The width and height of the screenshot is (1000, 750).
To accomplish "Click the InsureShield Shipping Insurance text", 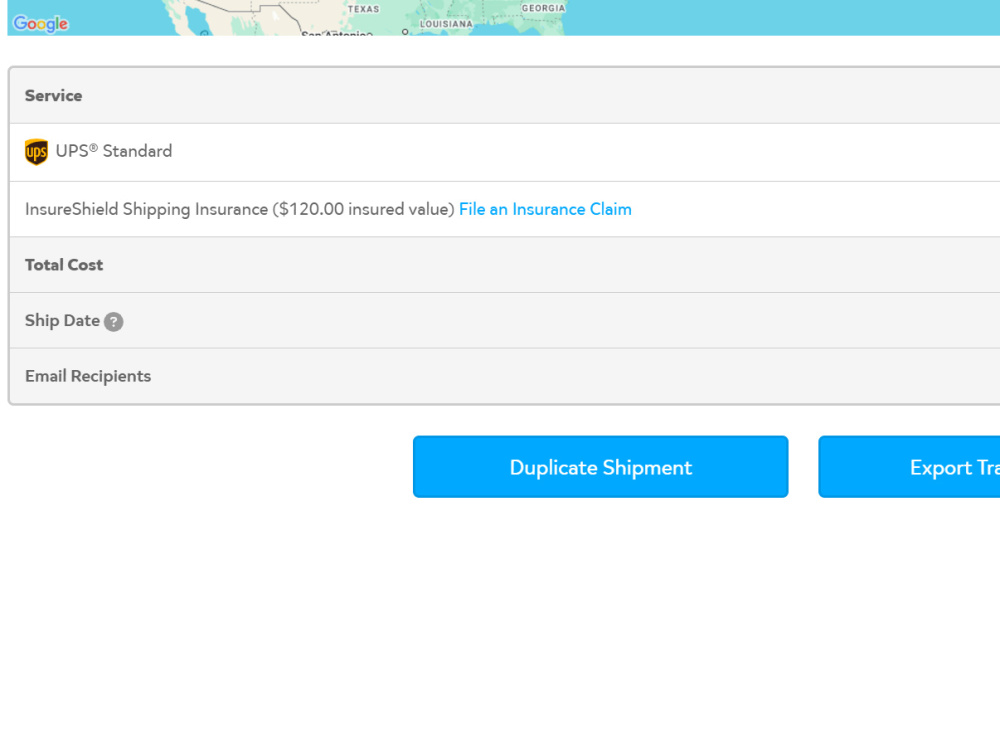I will click(240, 209).
